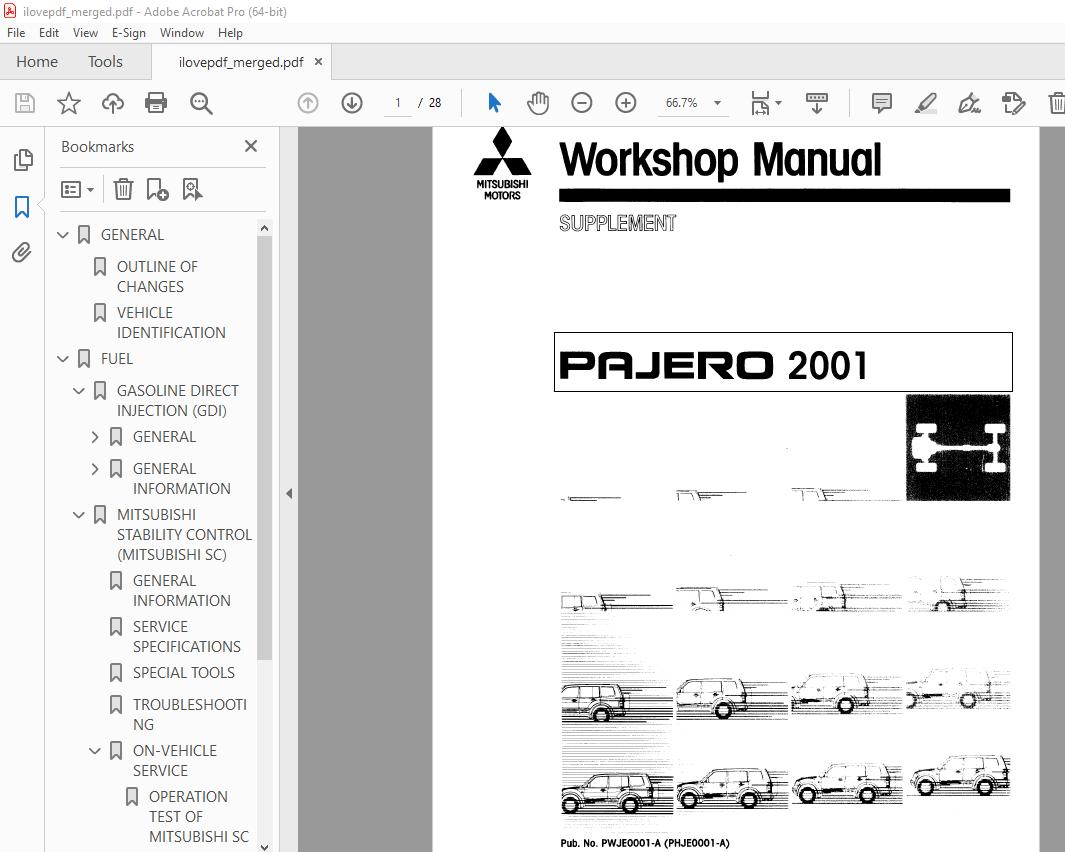Collapse the top-level GENERAL bookmark
The width and height of the screenshot is (1065, 852).
click(62, 235)
